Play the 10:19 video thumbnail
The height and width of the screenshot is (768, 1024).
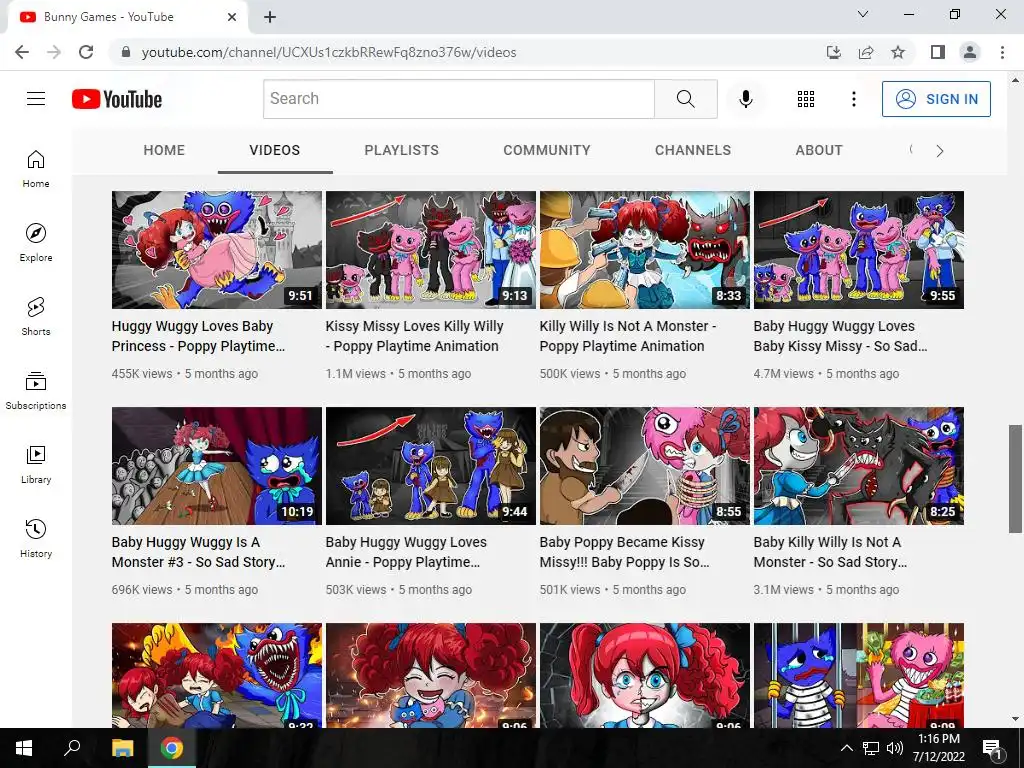(x=217, y=466)
